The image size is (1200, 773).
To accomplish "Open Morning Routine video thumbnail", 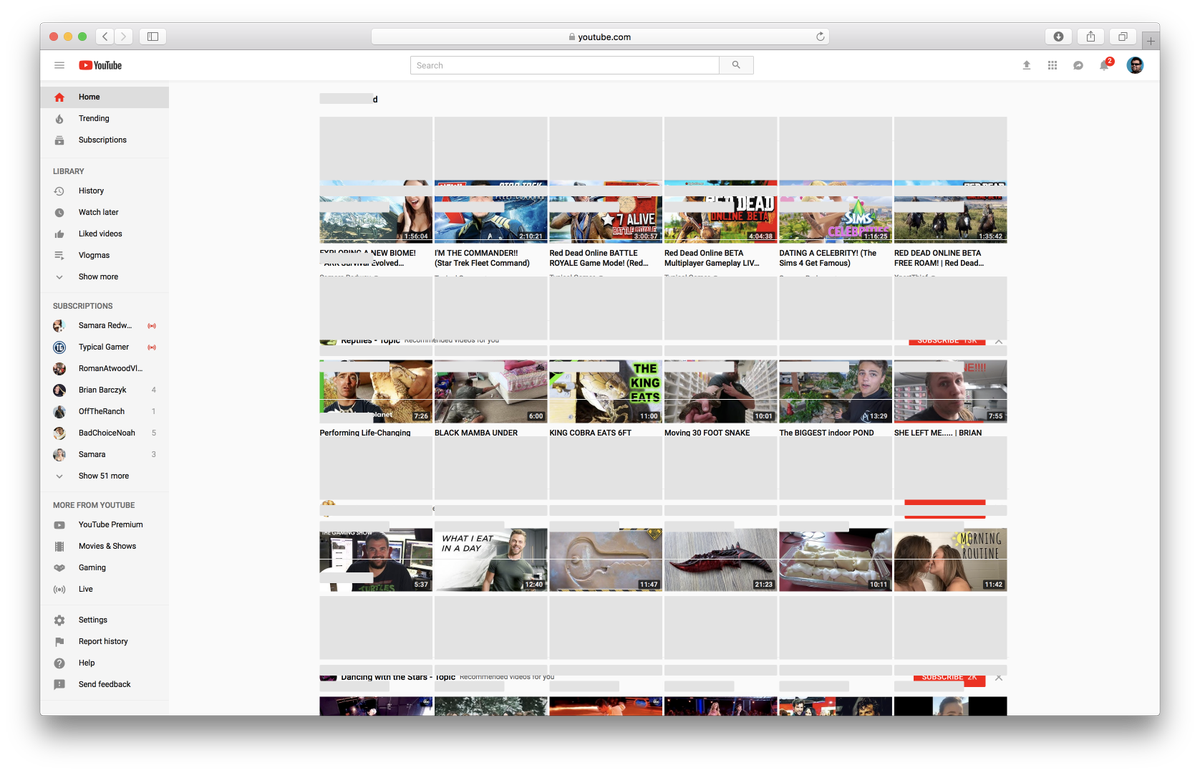I will tap(950, 560).
